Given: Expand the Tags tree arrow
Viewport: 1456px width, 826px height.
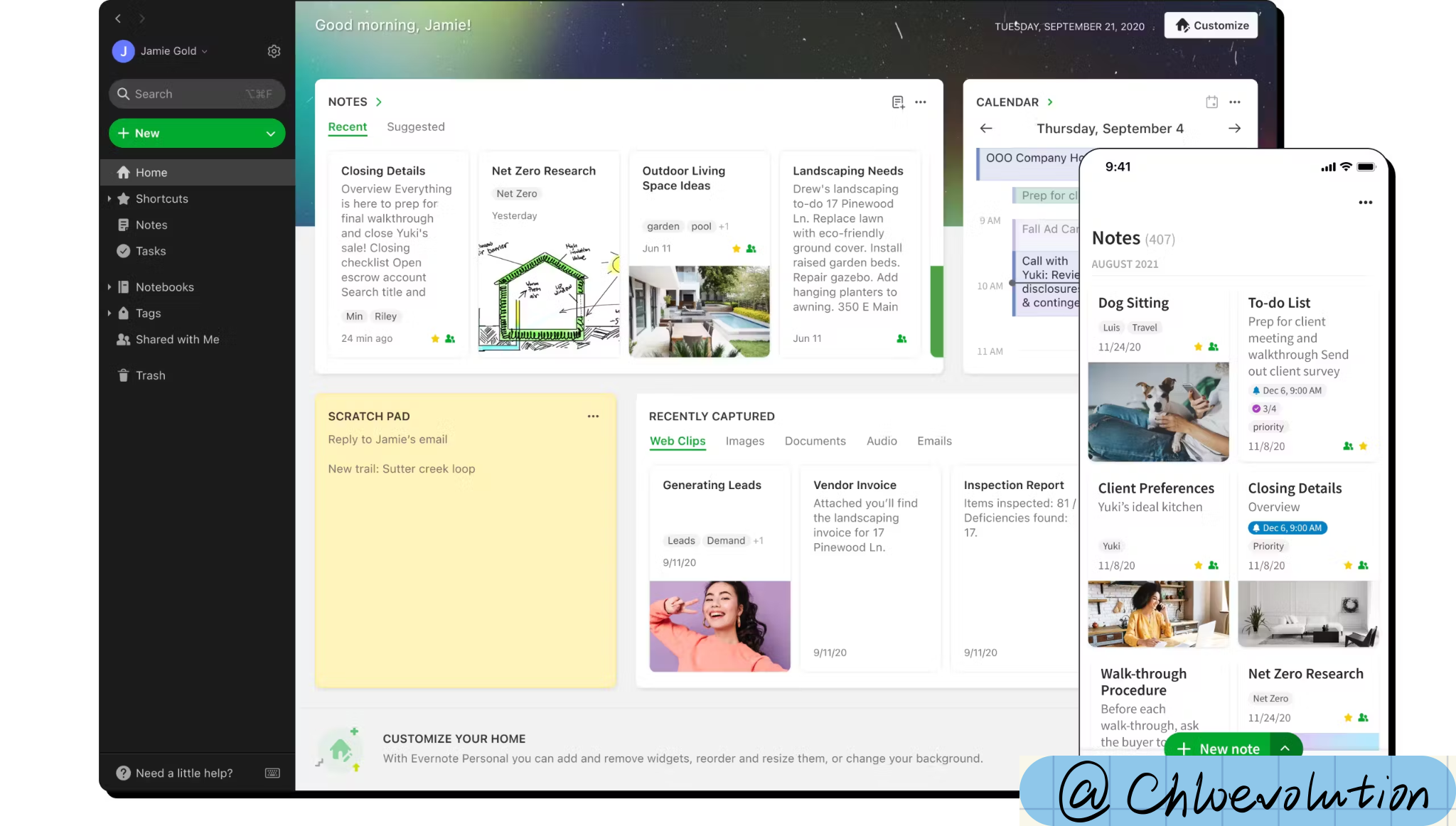Looking at the screenshot, I should click(x=109, y=313).
